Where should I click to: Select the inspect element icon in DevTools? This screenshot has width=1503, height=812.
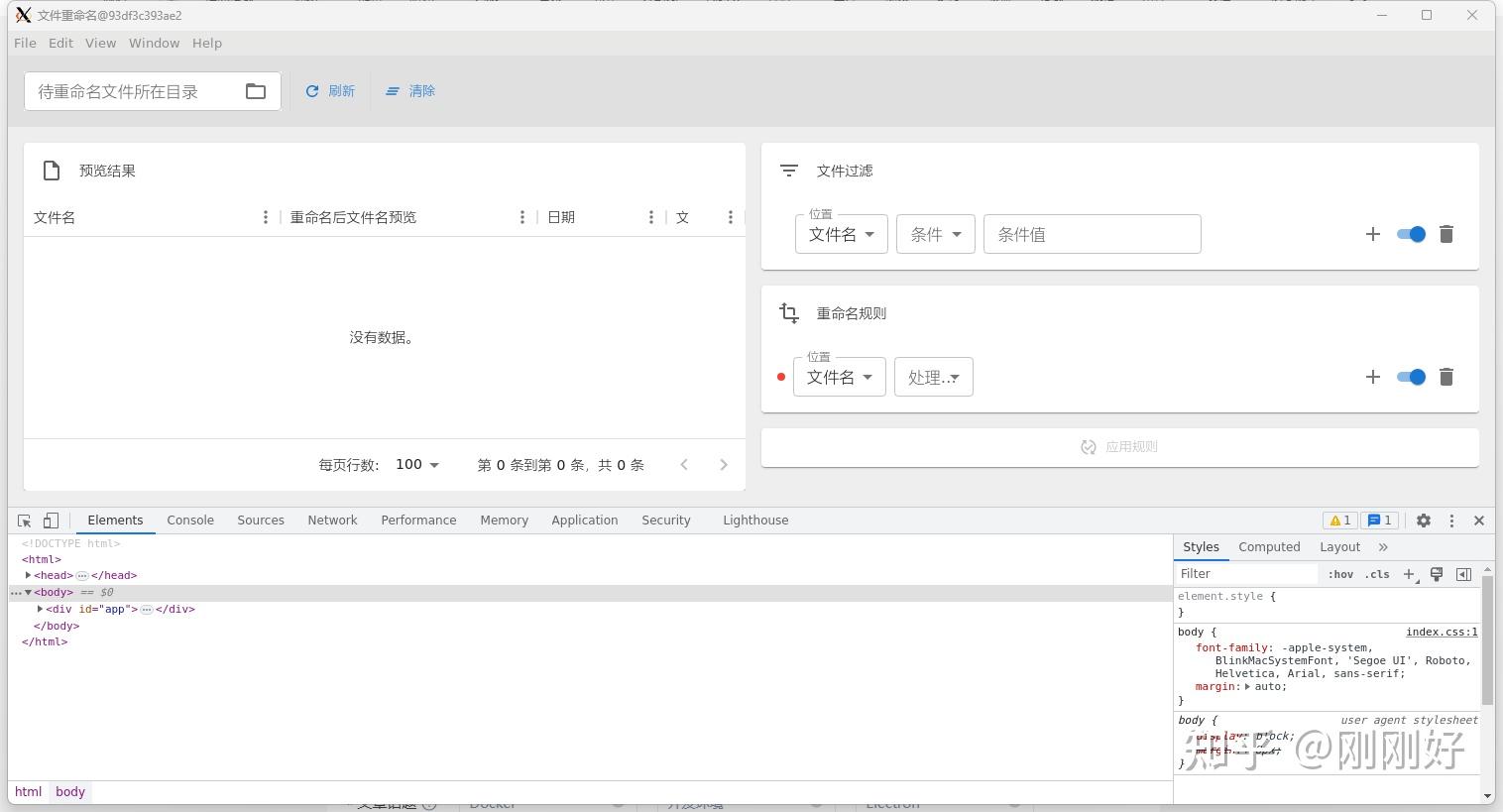tap(24, 520)
